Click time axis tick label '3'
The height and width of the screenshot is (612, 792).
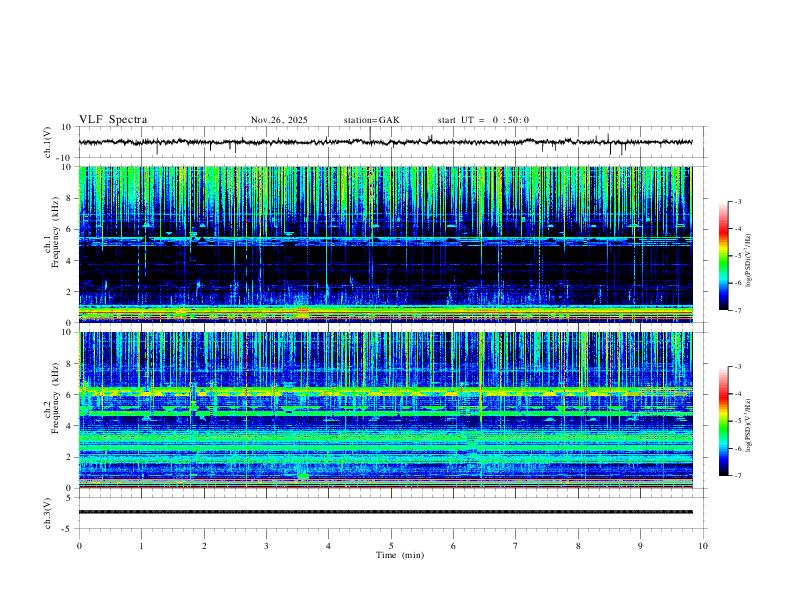pyautogui.click(x=266, y=546)
